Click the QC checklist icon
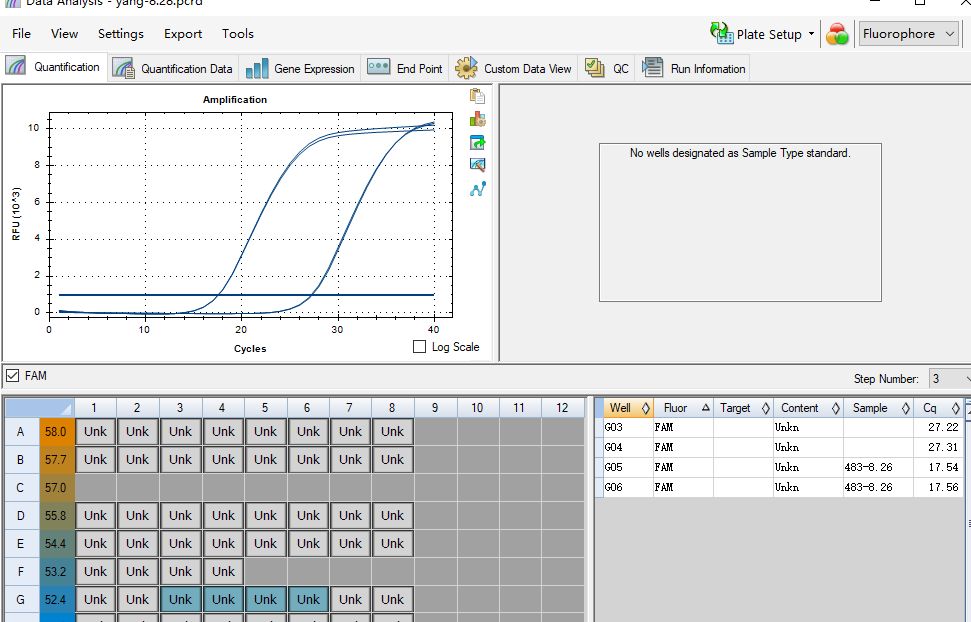The height and width of the screenshot is (622, 971). pyautogui.click(x=594, y=68)
